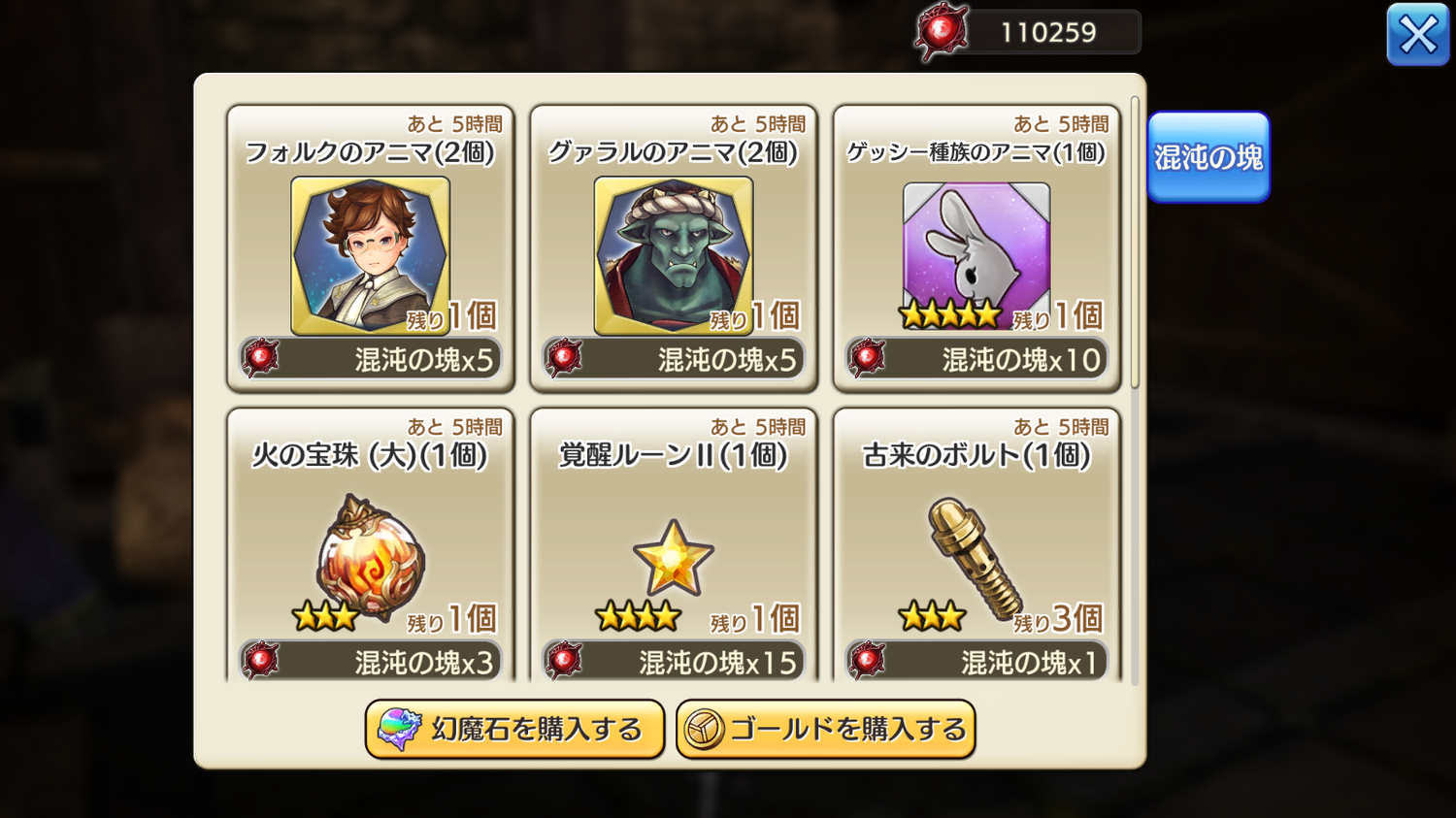Click the gem icon on 幻魔石を購入する button
This screenshot has width=1456, height=818.
pyautogui.click(x=399, y=730)
